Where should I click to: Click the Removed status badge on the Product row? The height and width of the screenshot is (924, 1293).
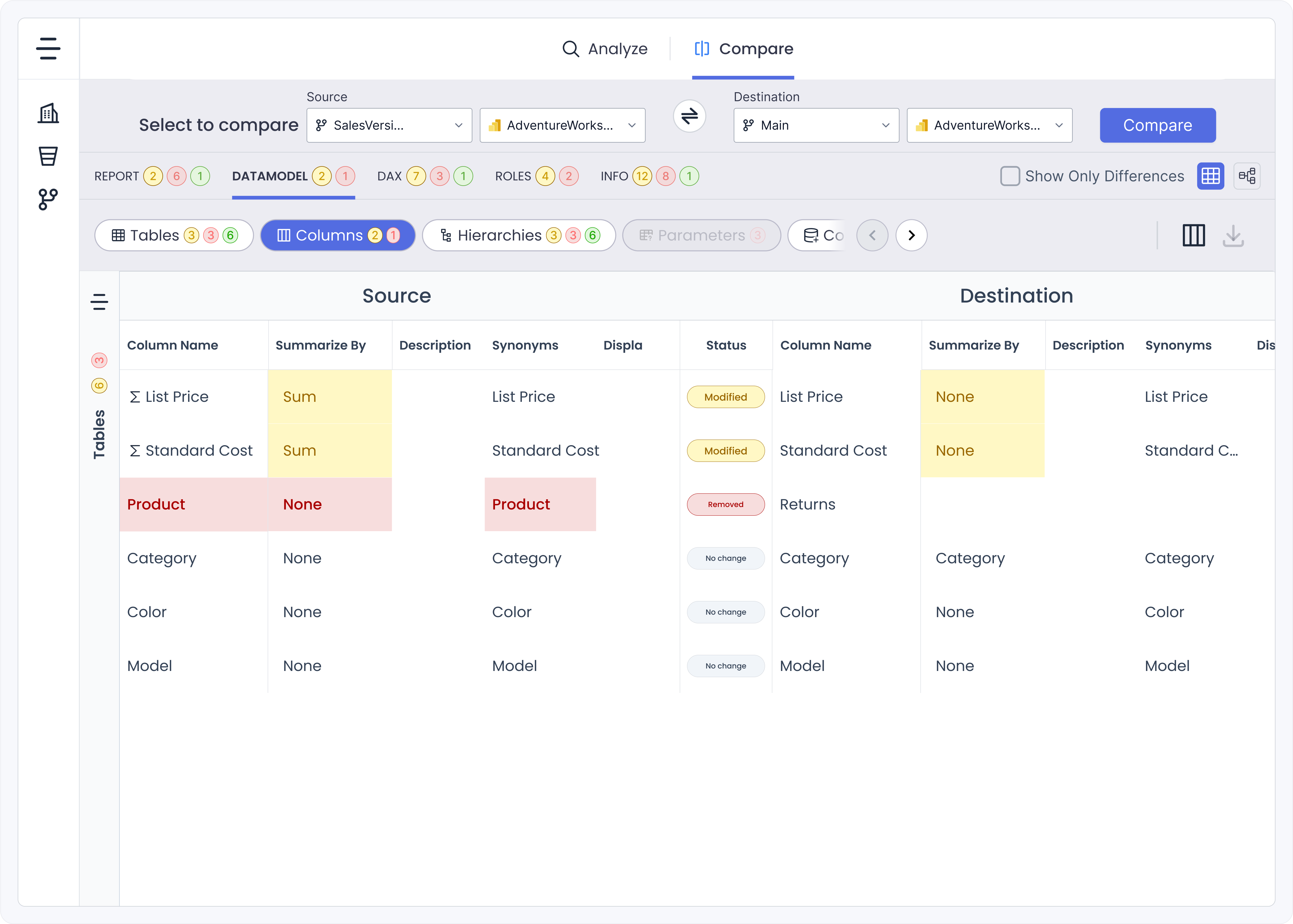(725, 505)
